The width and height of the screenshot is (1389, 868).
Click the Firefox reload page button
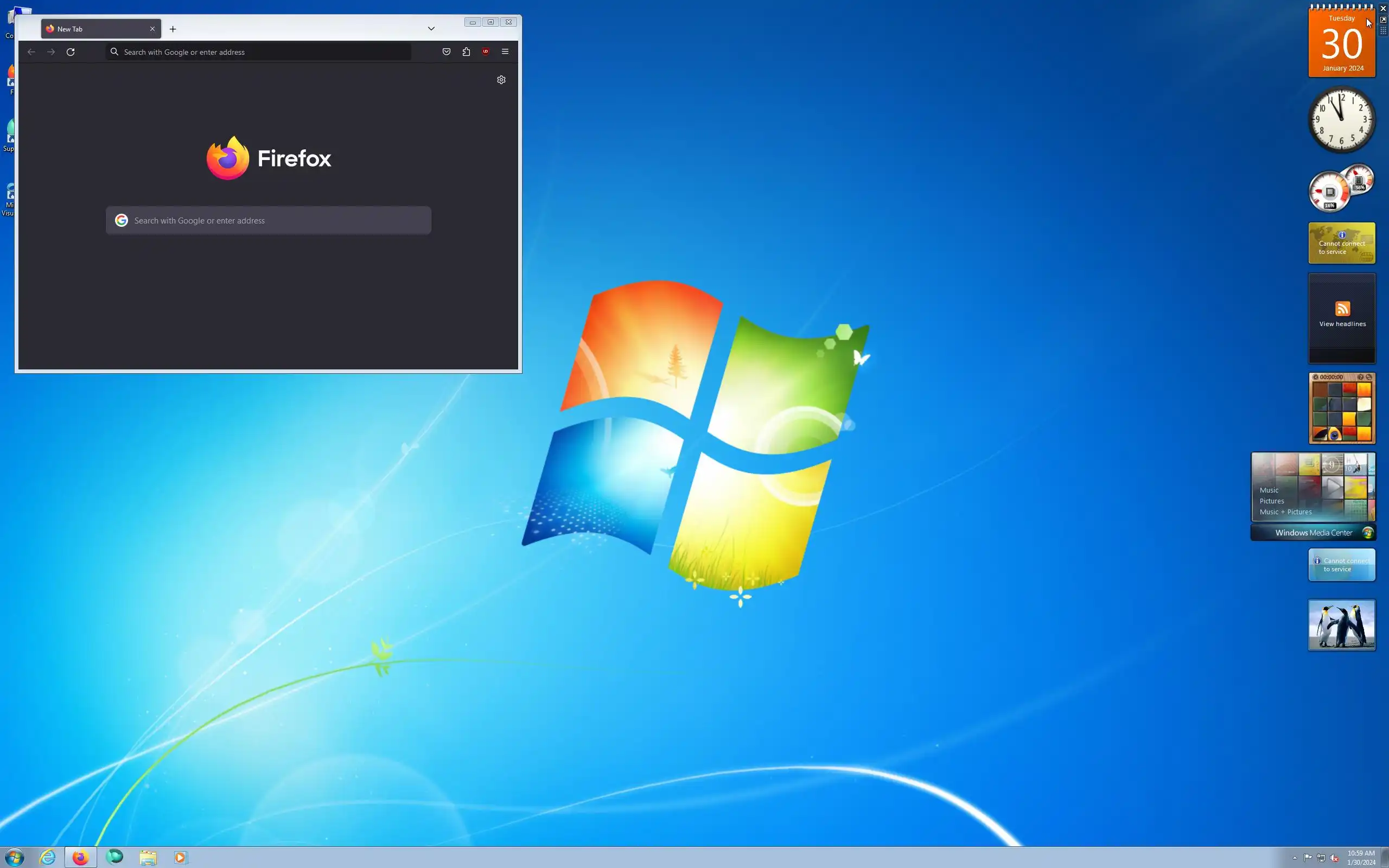71,52
